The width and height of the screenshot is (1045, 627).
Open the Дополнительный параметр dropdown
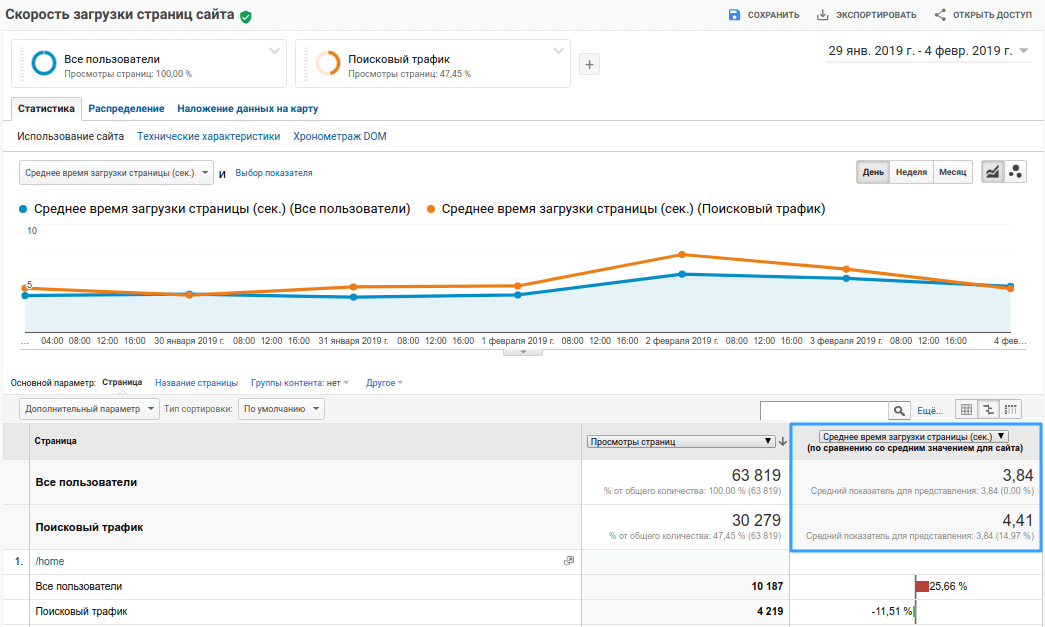pos(89,409)
